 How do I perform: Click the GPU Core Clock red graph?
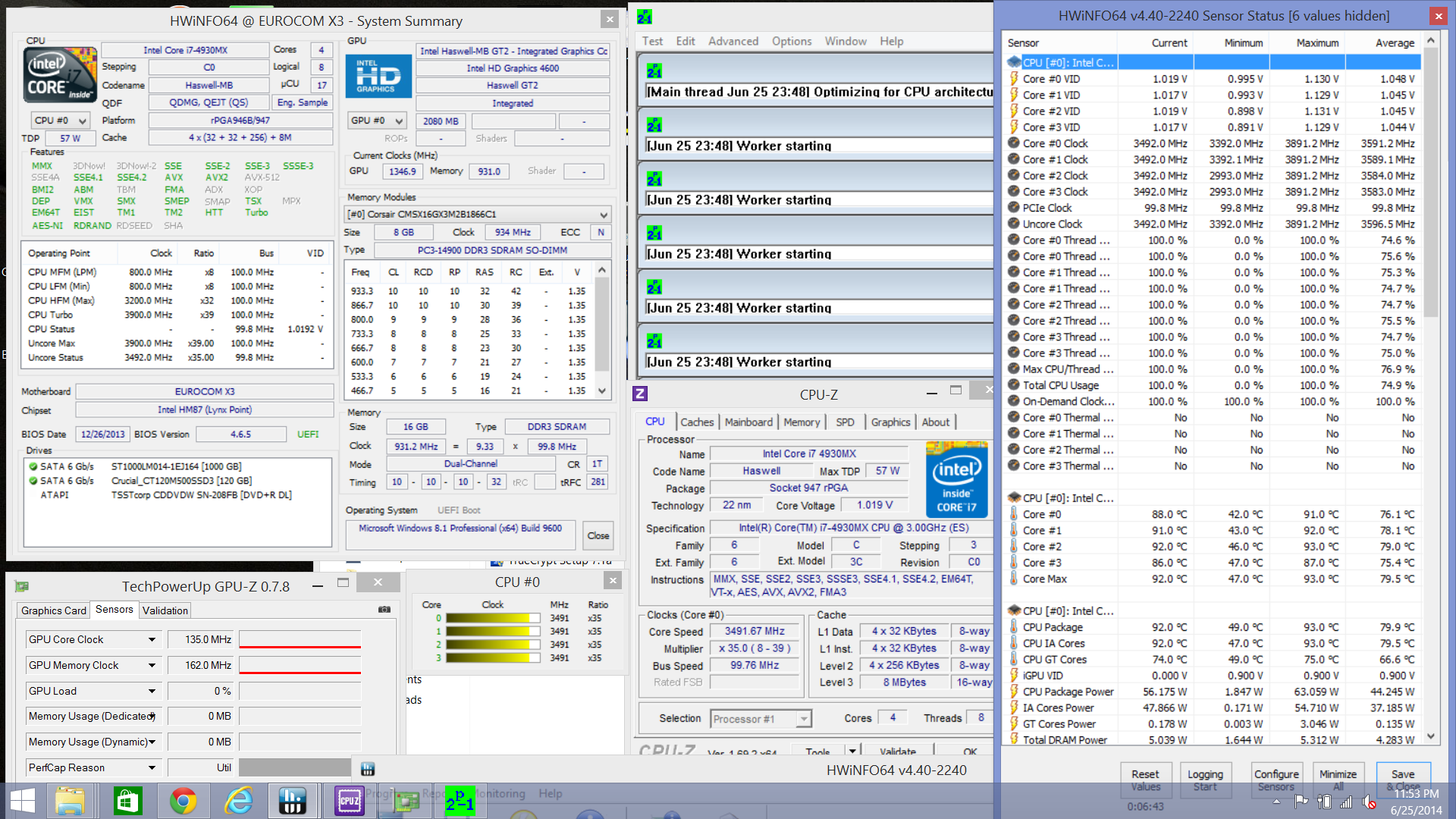tap(300, 639)
